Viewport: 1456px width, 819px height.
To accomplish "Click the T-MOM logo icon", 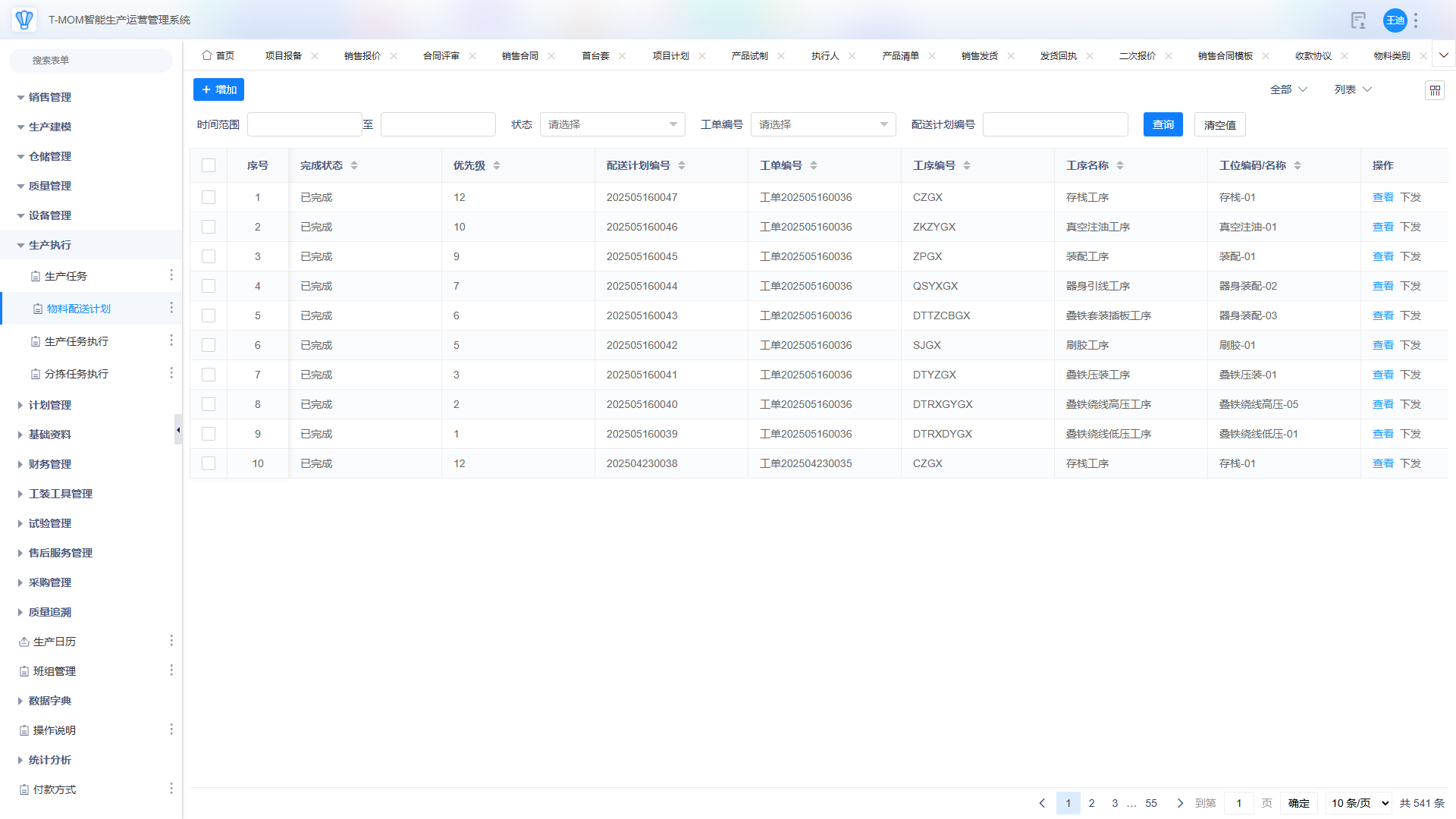I will pyautogui.click(x=24, y=20).
